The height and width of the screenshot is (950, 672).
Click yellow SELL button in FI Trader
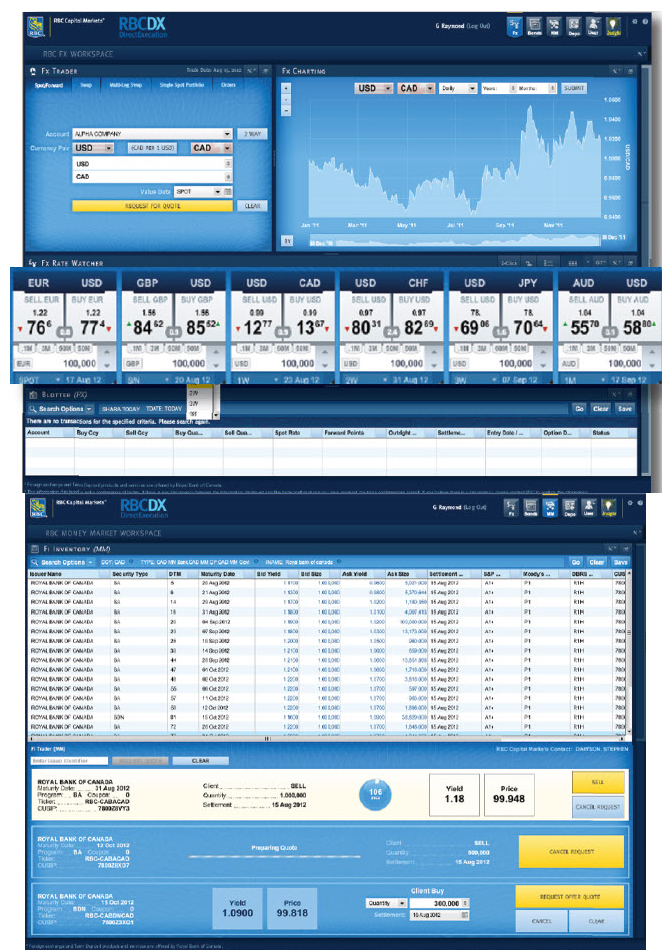(598, 782)
